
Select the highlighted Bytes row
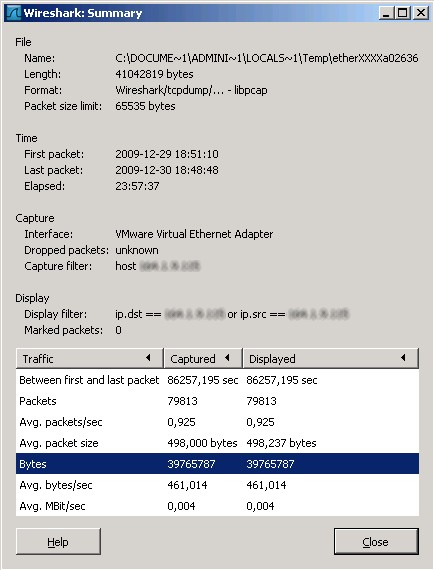pos(217,463)
